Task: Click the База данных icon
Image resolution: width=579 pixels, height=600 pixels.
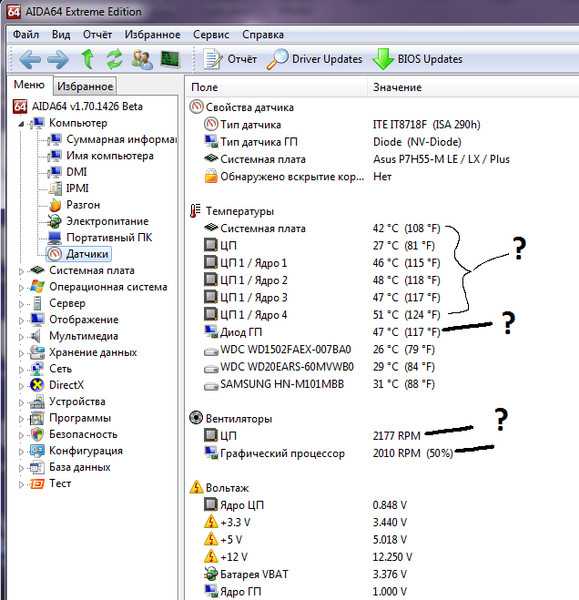Action: [x=37, y=467]
